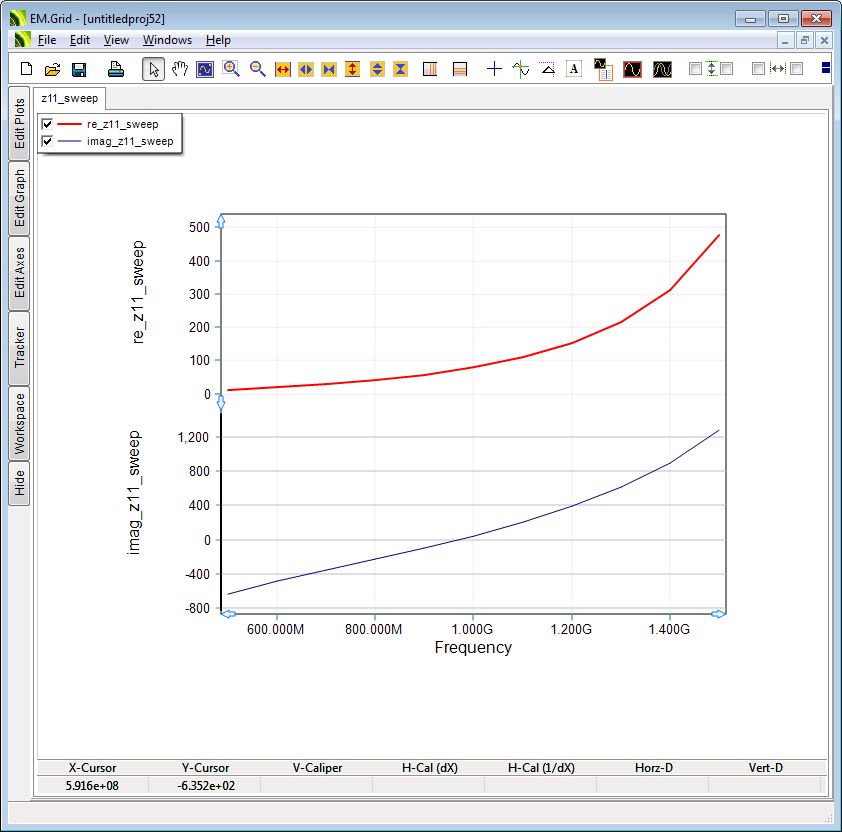Click the Hide side button
This screenshot has width=842, height=832.
point(19,484)
